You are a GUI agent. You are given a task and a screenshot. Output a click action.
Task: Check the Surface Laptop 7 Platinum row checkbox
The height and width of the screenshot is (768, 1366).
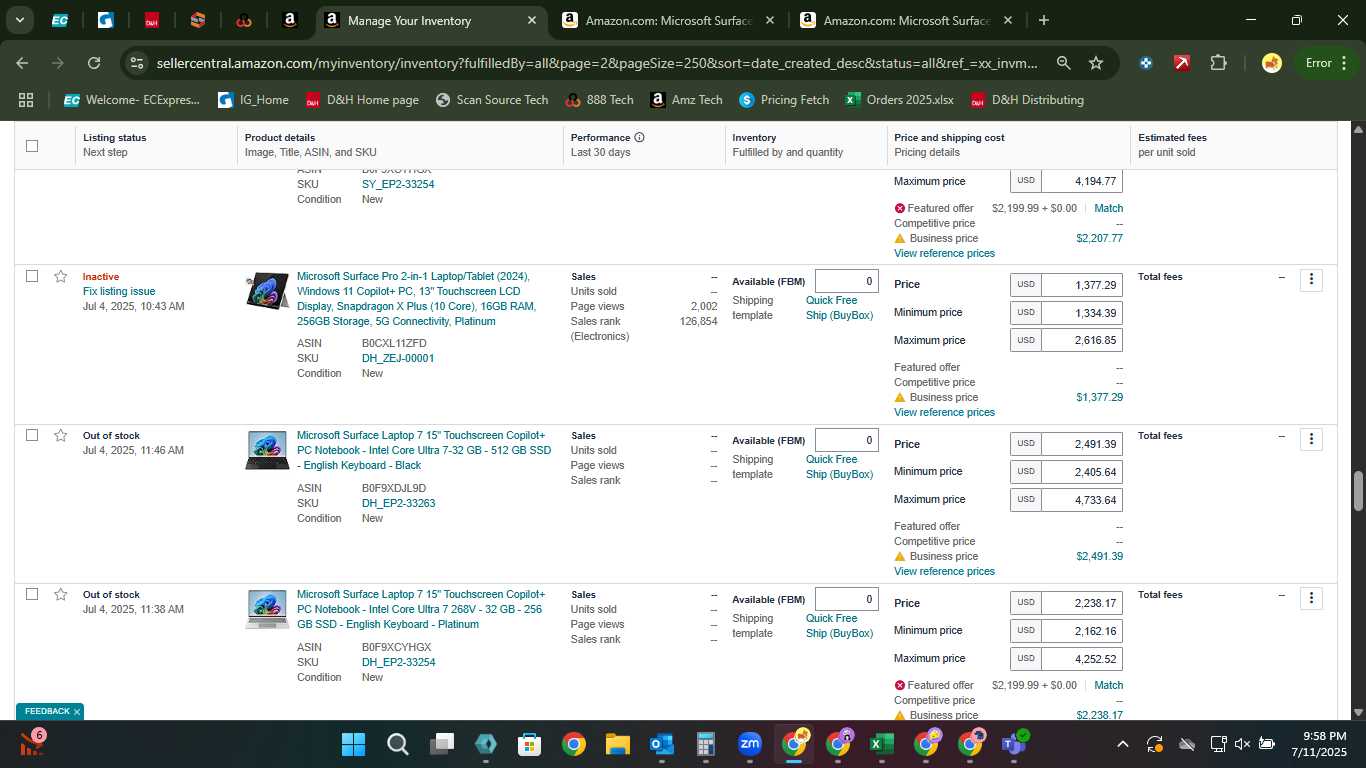(x=32, y=594)
